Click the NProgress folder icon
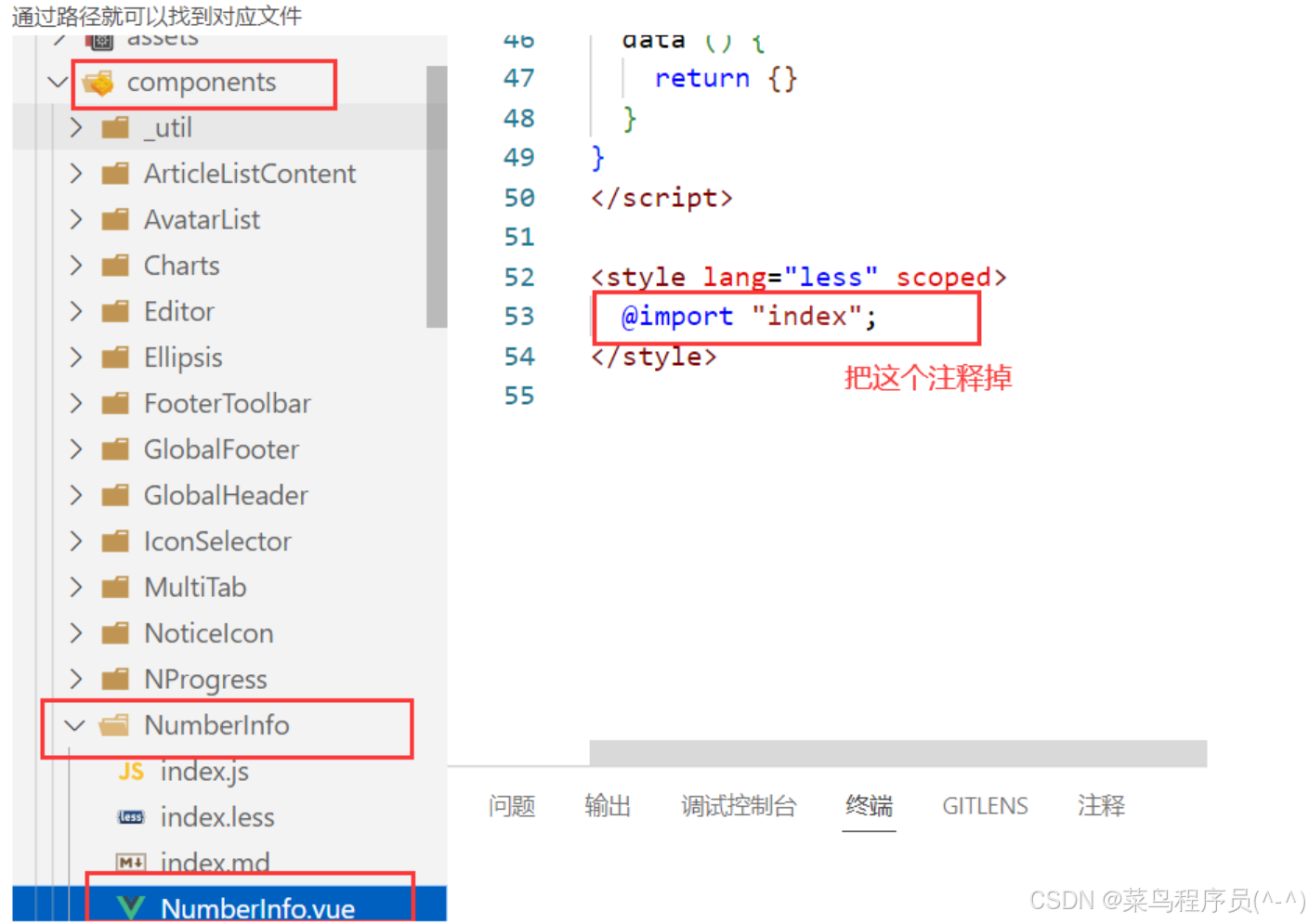1309x924 pixels. point(115,680)
